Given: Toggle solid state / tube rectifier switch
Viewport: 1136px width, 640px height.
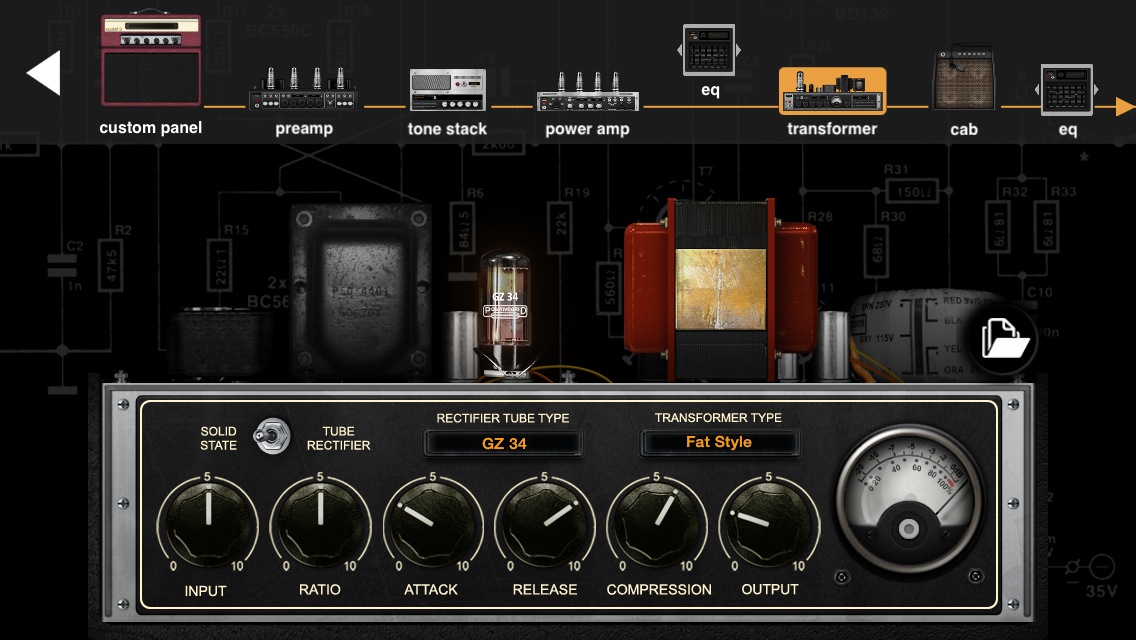Looking at the screenshot, I should pyautogui.click(x=266, y=437).
